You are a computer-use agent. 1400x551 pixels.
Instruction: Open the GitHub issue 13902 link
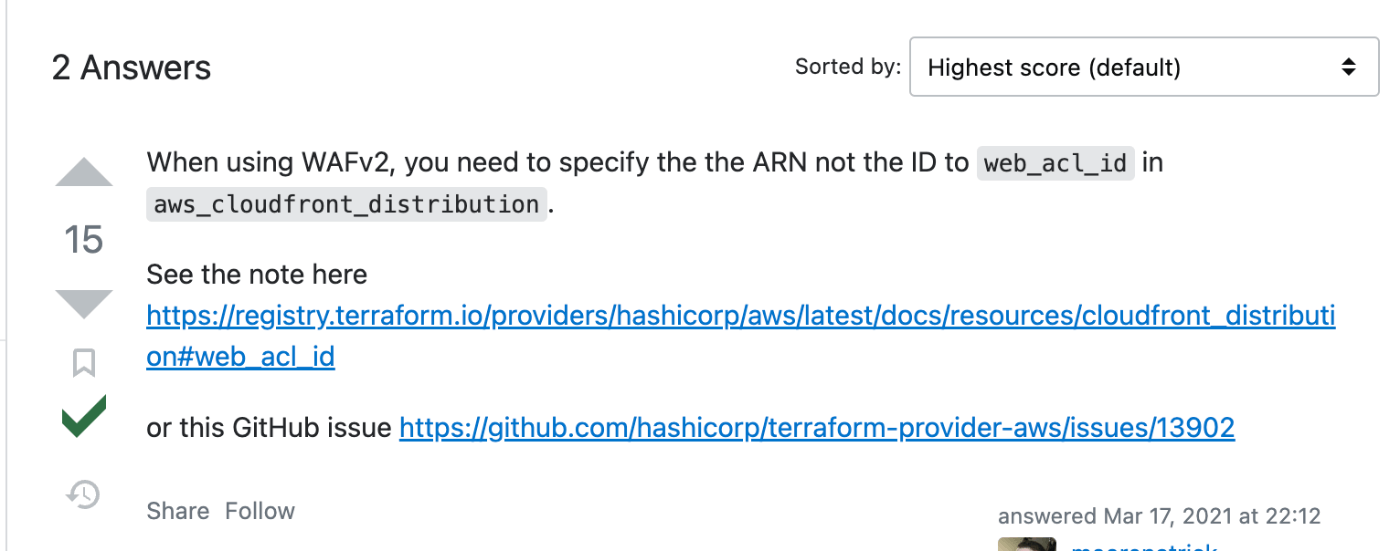pos(817,428)
